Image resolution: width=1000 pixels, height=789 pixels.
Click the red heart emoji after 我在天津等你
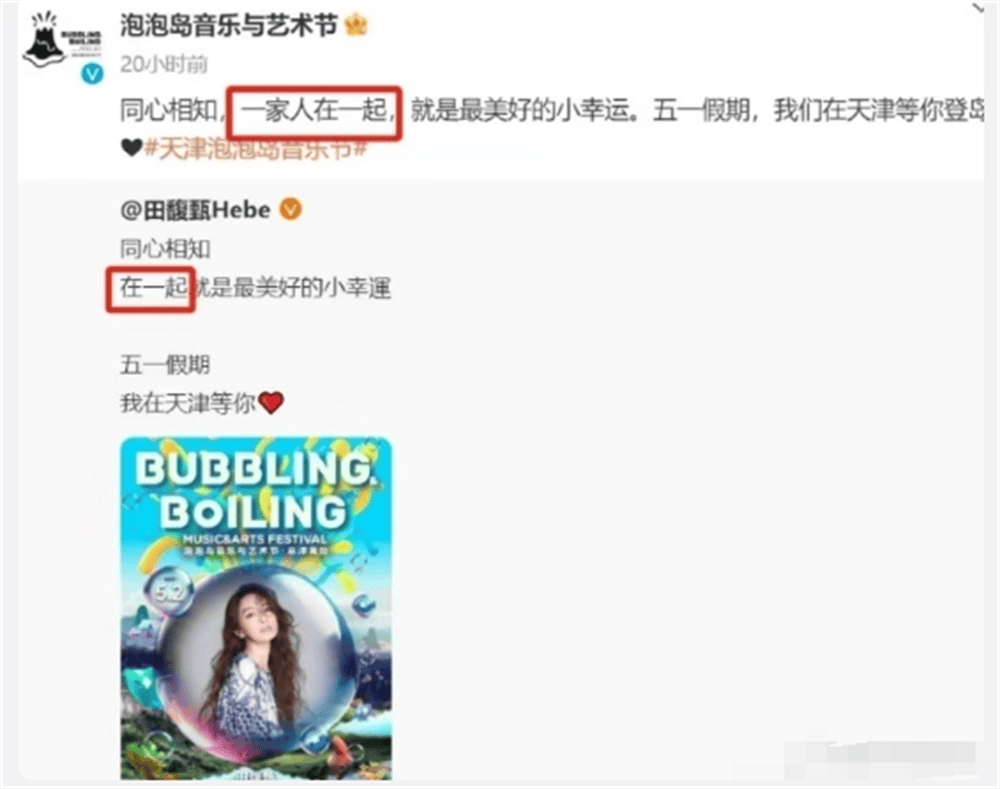pyautogui.click(x=271, y=402)
